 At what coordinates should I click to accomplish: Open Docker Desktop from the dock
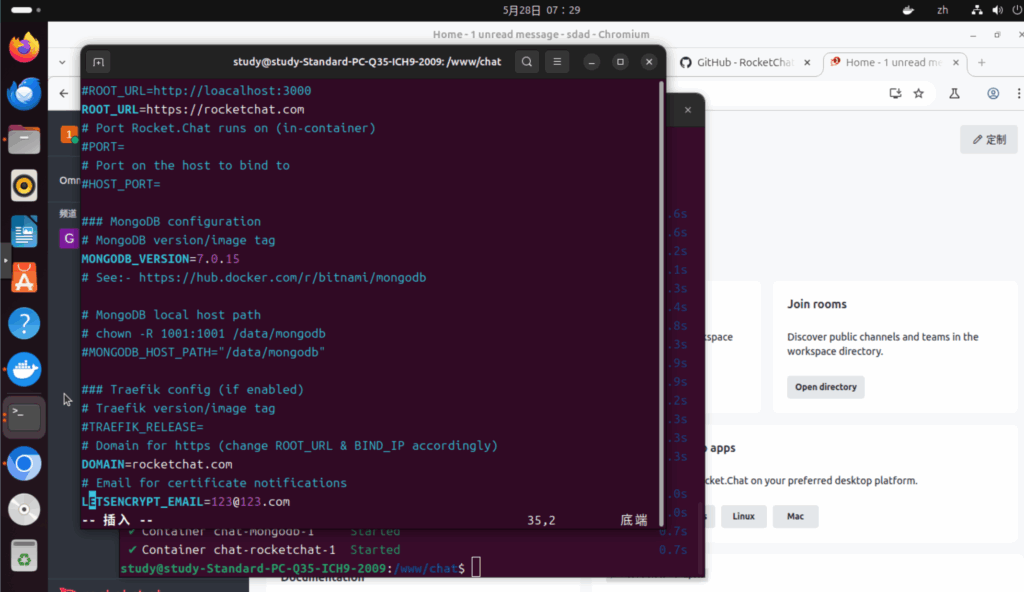[24, 370]
